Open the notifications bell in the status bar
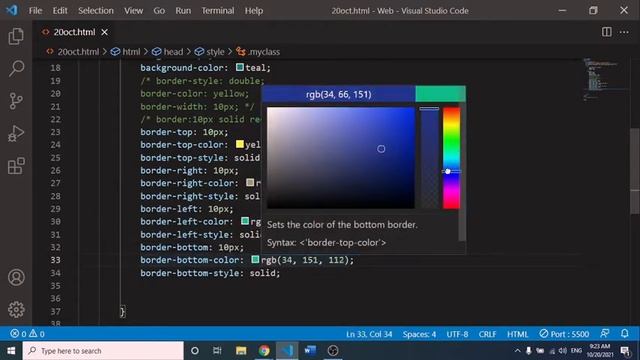Image resolution: width=640 pixels, height=360 pixels. click(624, 333)
